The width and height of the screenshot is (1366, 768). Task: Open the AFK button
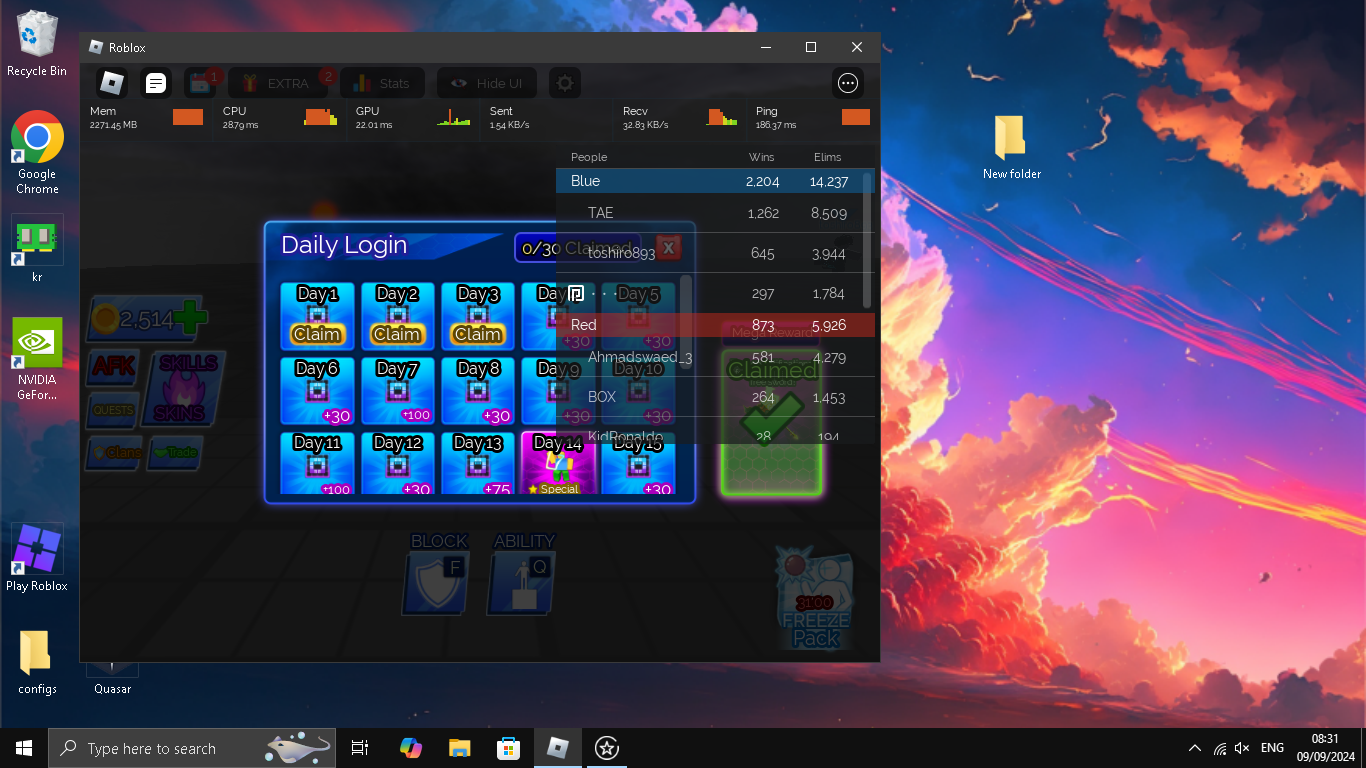click(113, 367)
